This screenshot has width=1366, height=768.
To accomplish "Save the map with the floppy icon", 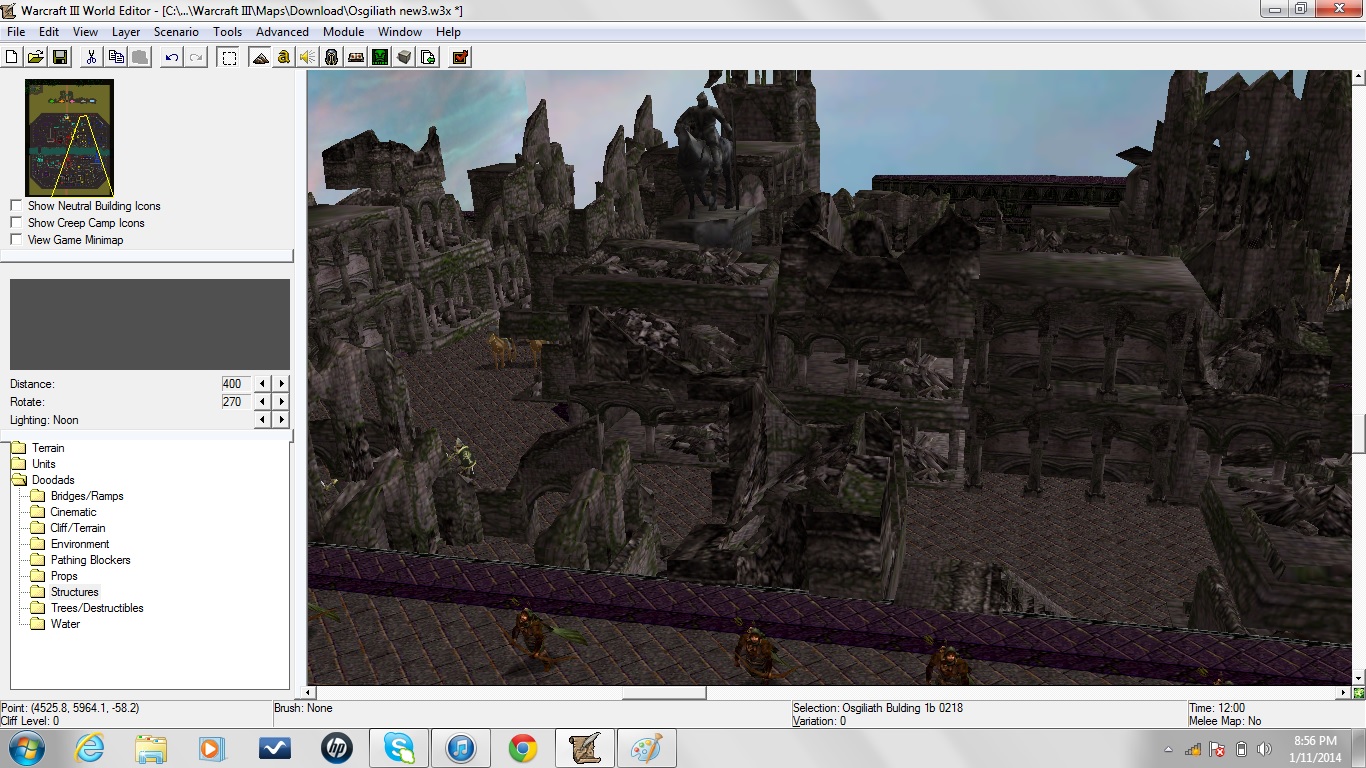I will click(59, 57).
